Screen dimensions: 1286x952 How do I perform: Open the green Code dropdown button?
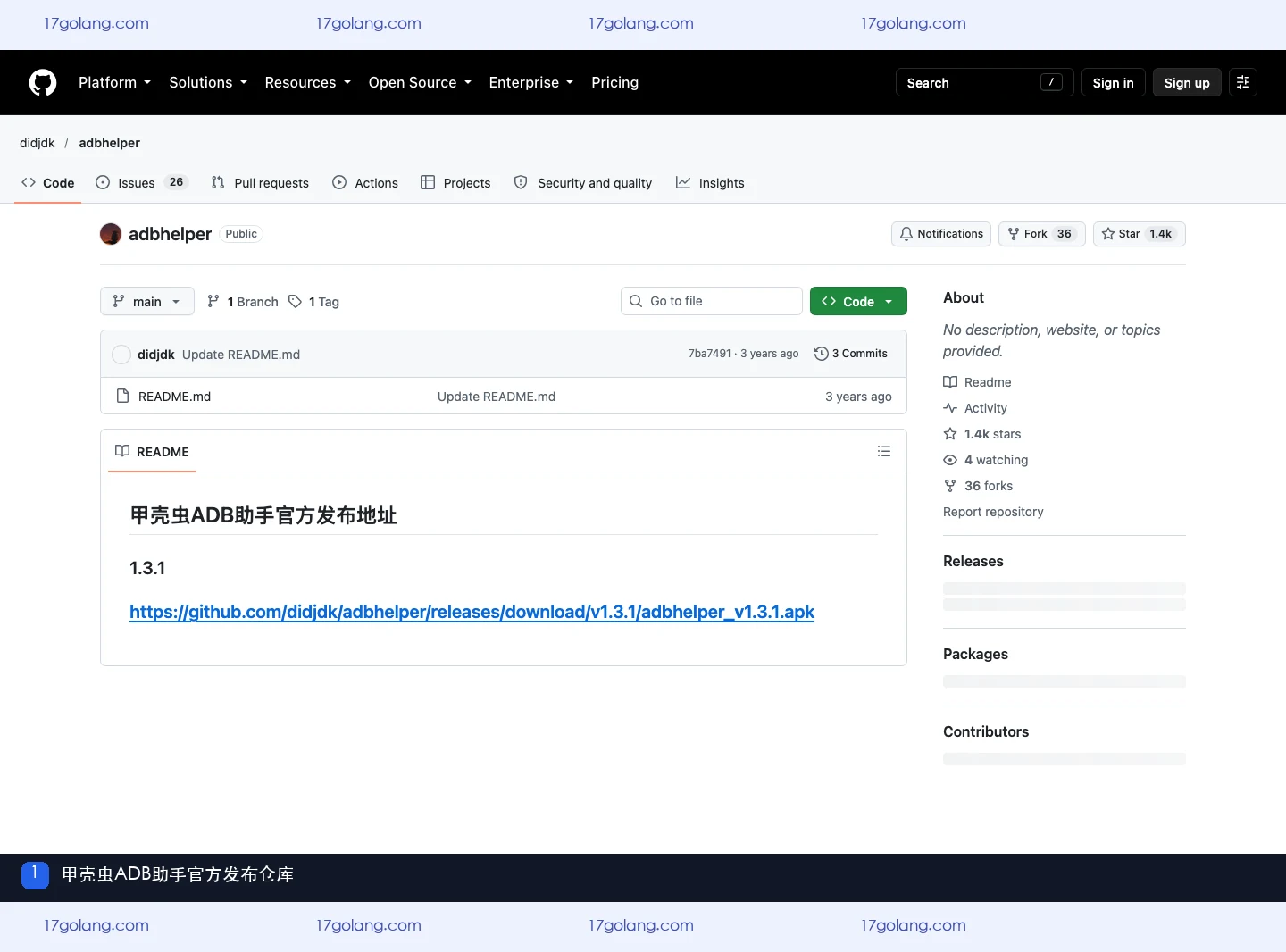[x=858, y=302]
